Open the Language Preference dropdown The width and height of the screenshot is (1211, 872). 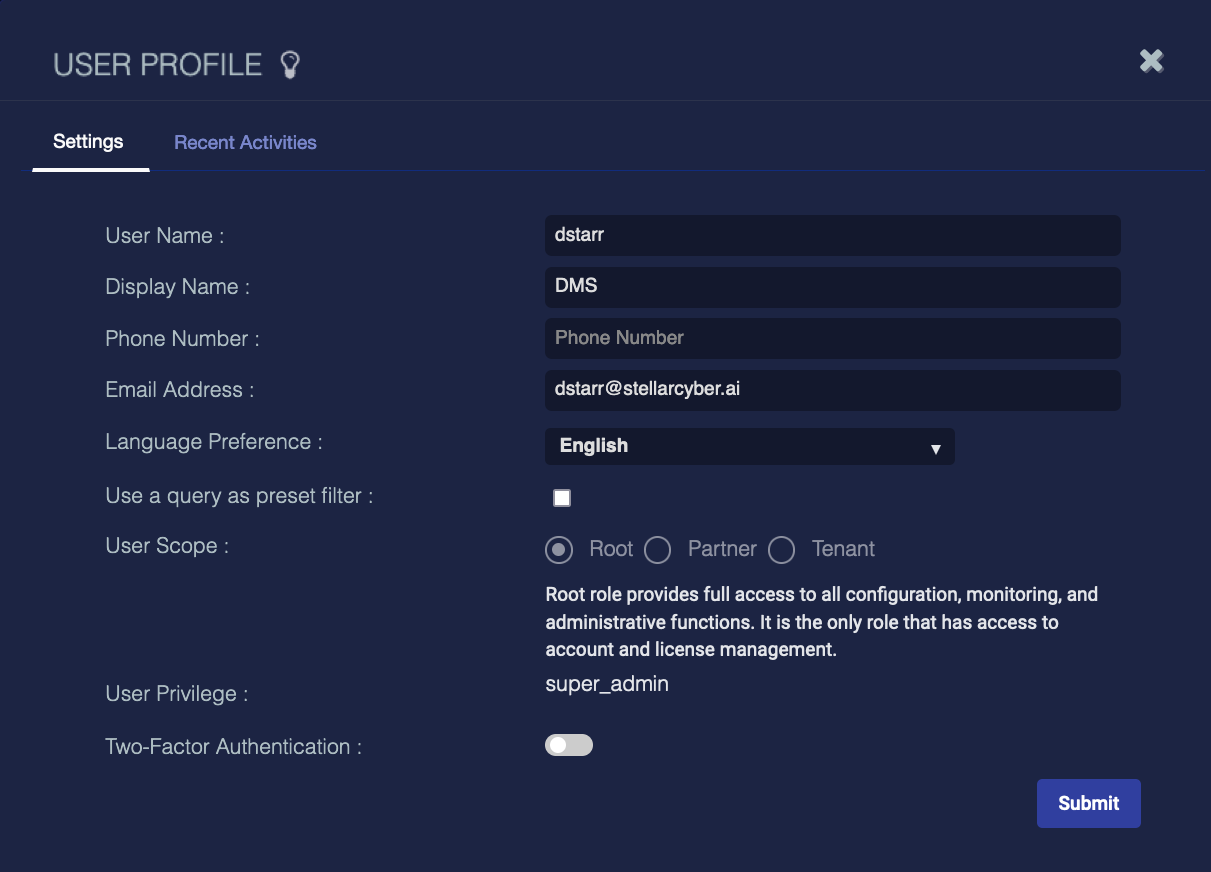pyautogui.click(x=748, y=446)
